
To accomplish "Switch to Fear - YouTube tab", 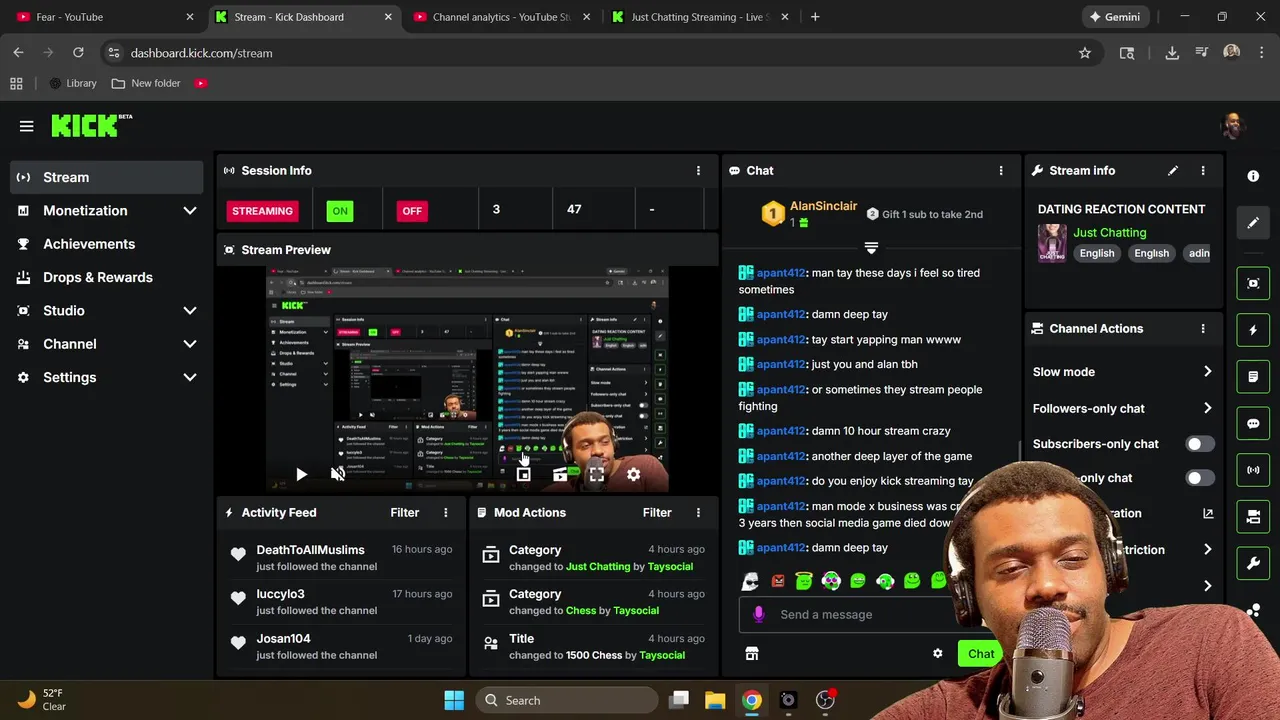I will click(104, 17).
